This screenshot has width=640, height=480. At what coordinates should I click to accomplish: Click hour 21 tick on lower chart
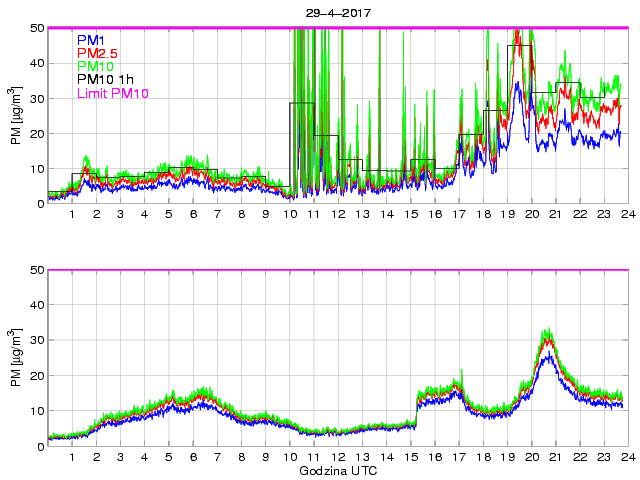555,456
